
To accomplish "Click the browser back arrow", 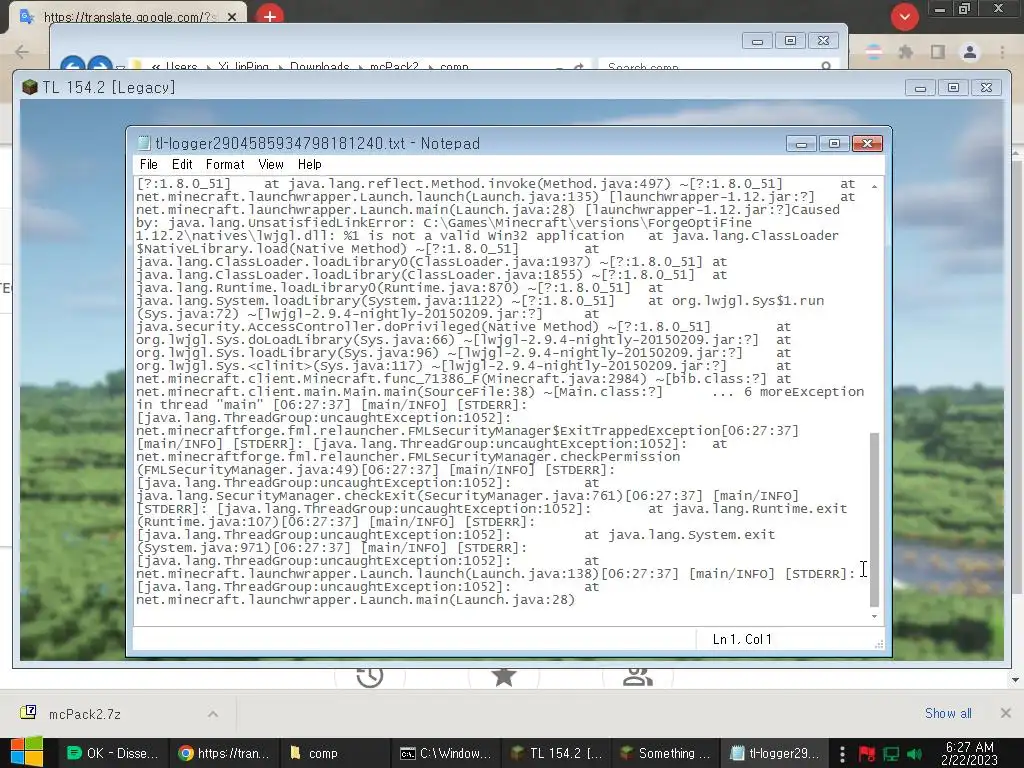I will coord(22,52).
